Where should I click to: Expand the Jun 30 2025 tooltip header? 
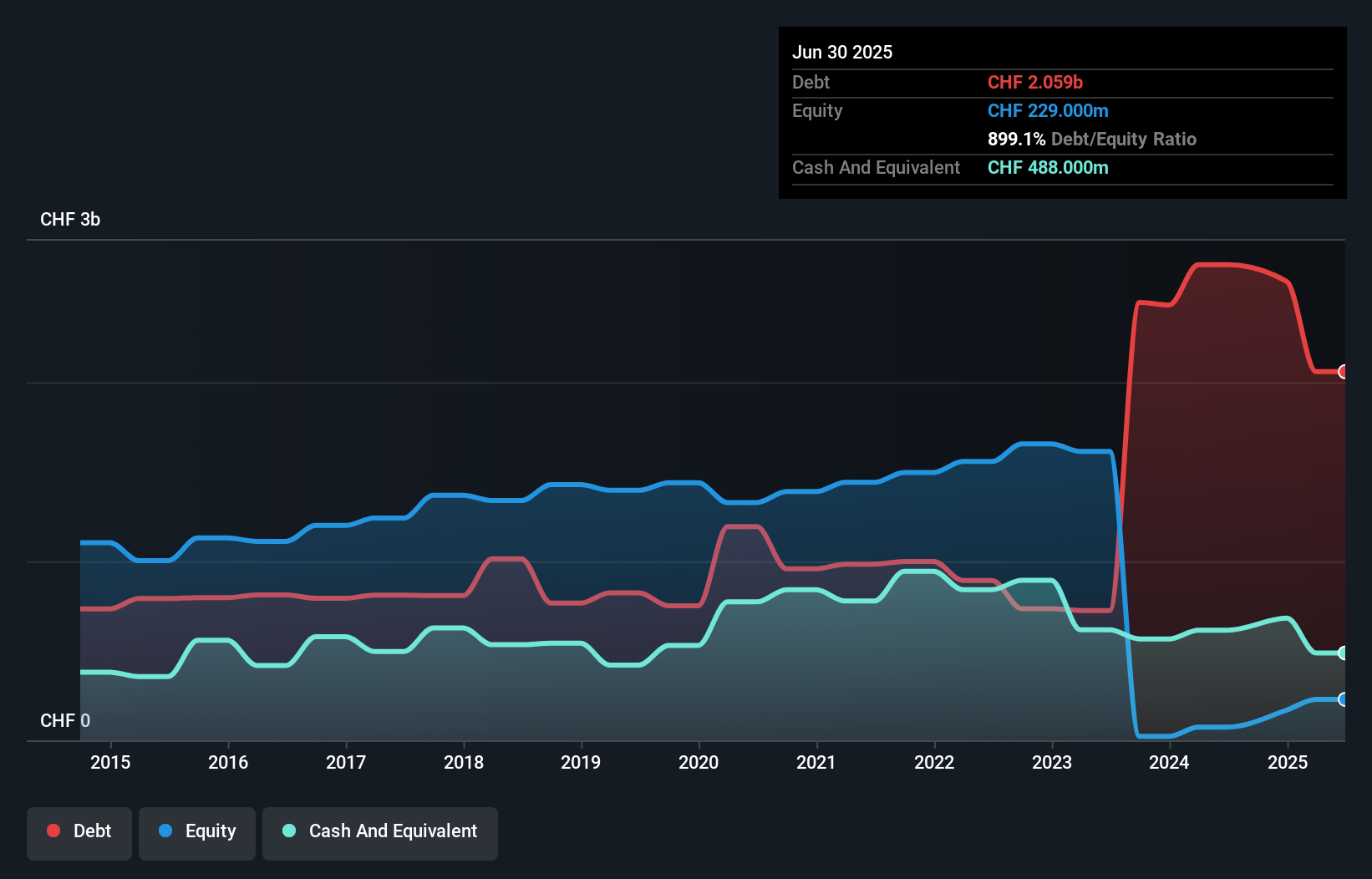842,52
